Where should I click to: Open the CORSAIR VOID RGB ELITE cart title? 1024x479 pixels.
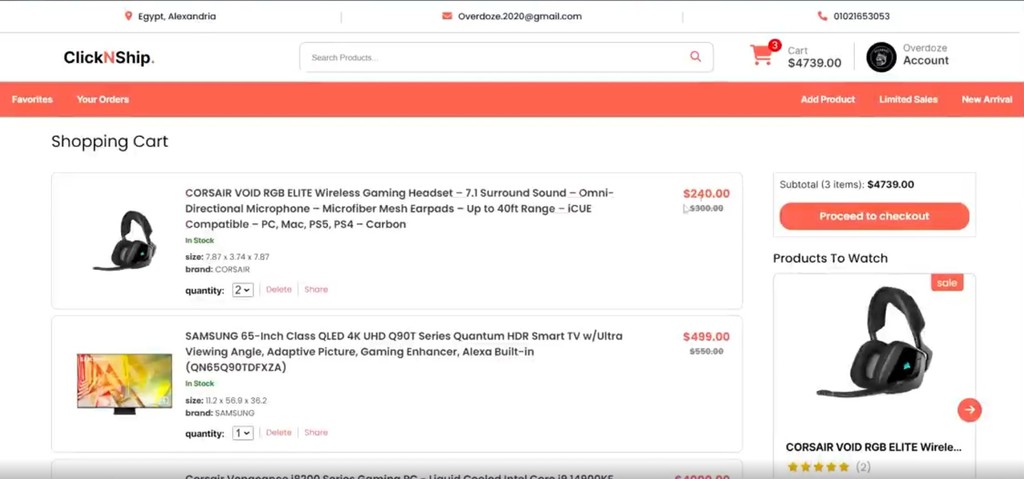[x=400, y=208]
